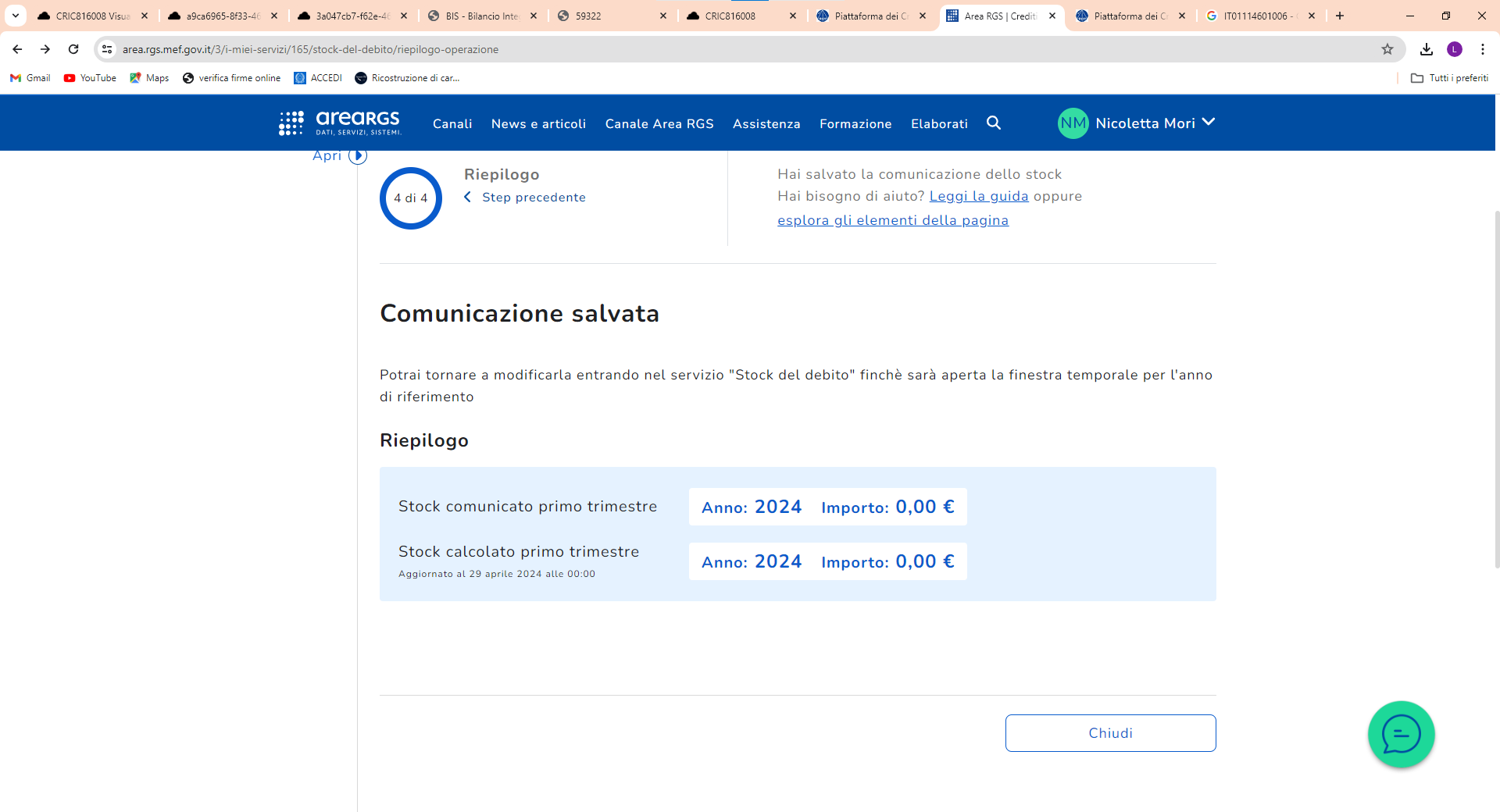Click the NM user avatar circle
This screenshot has width=1500, height=812.
pyautogui.click(x=1073, y=123)
